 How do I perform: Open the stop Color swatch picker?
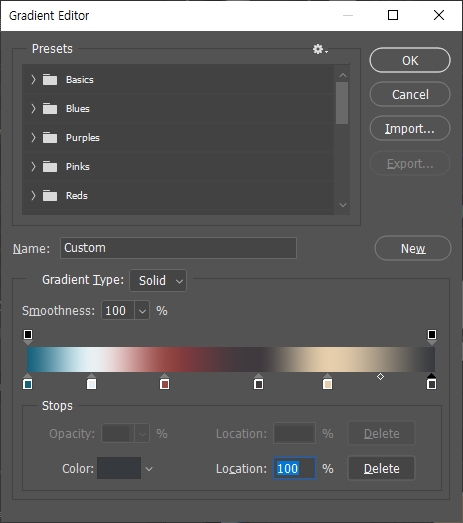(119, 468)
